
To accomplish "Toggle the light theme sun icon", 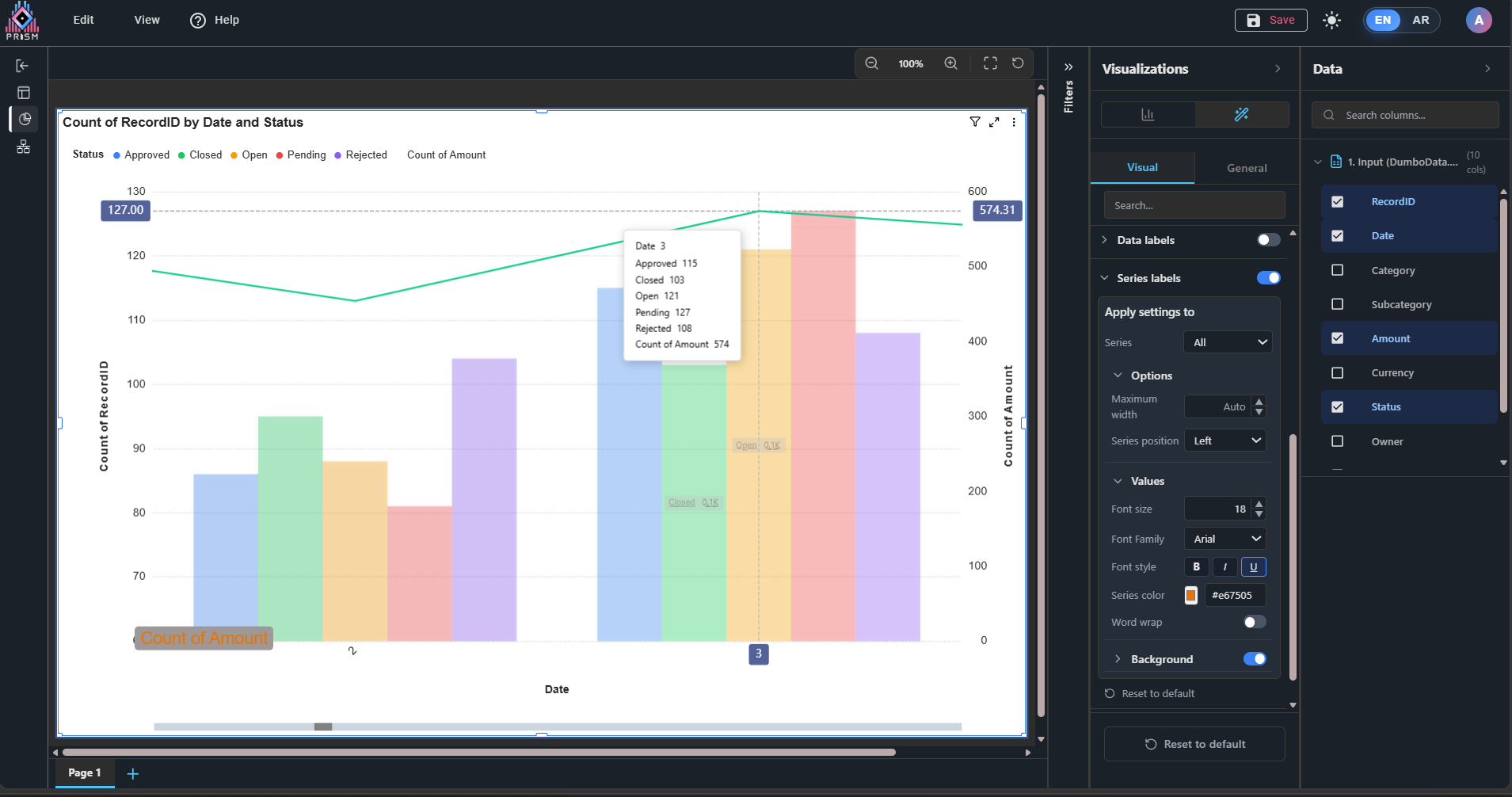I will (1331, 21).
